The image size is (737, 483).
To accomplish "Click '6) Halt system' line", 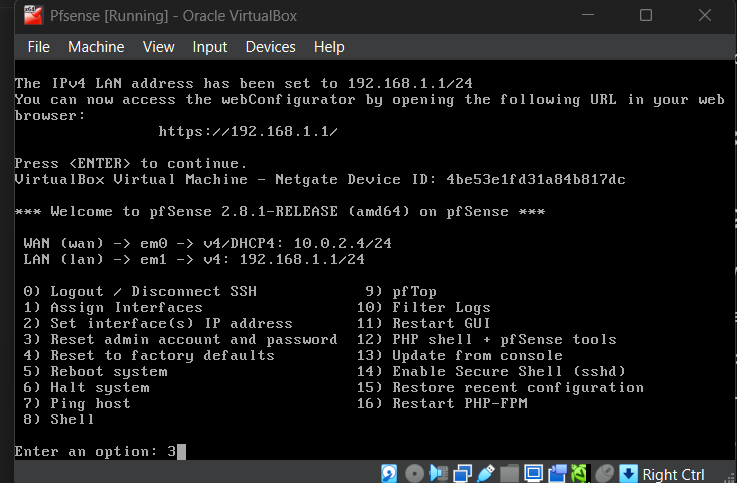I will click(86, 388).
